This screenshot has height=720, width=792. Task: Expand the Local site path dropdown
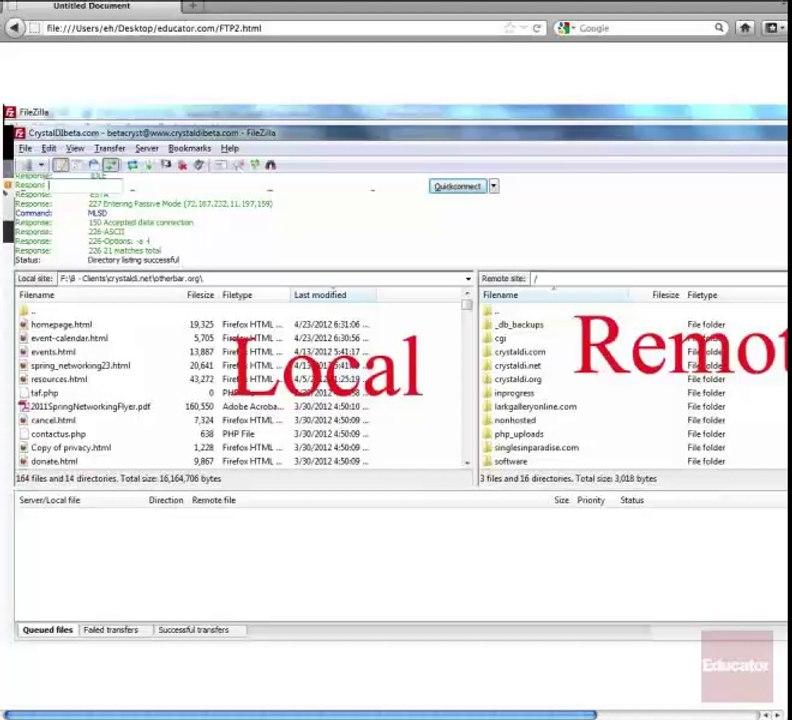click(x=468, y=278)
